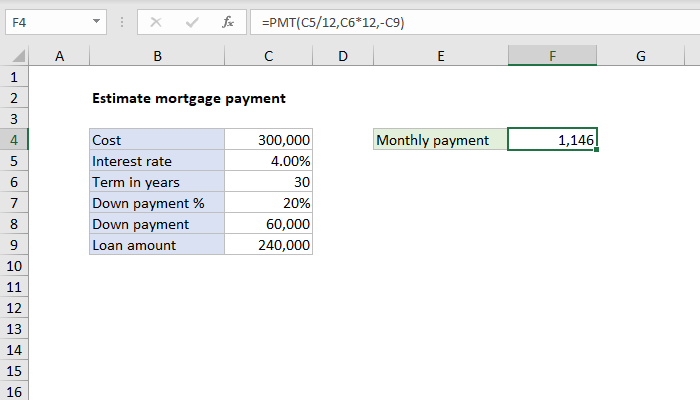Select row 15 header
700x400 pixels.
coord(14,371)
